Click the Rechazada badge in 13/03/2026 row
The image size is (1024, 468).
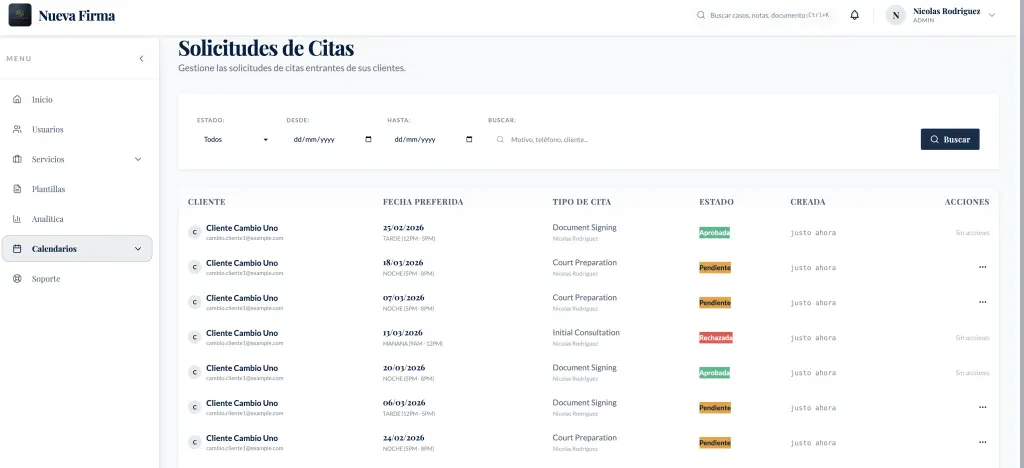tap(716, 337)
